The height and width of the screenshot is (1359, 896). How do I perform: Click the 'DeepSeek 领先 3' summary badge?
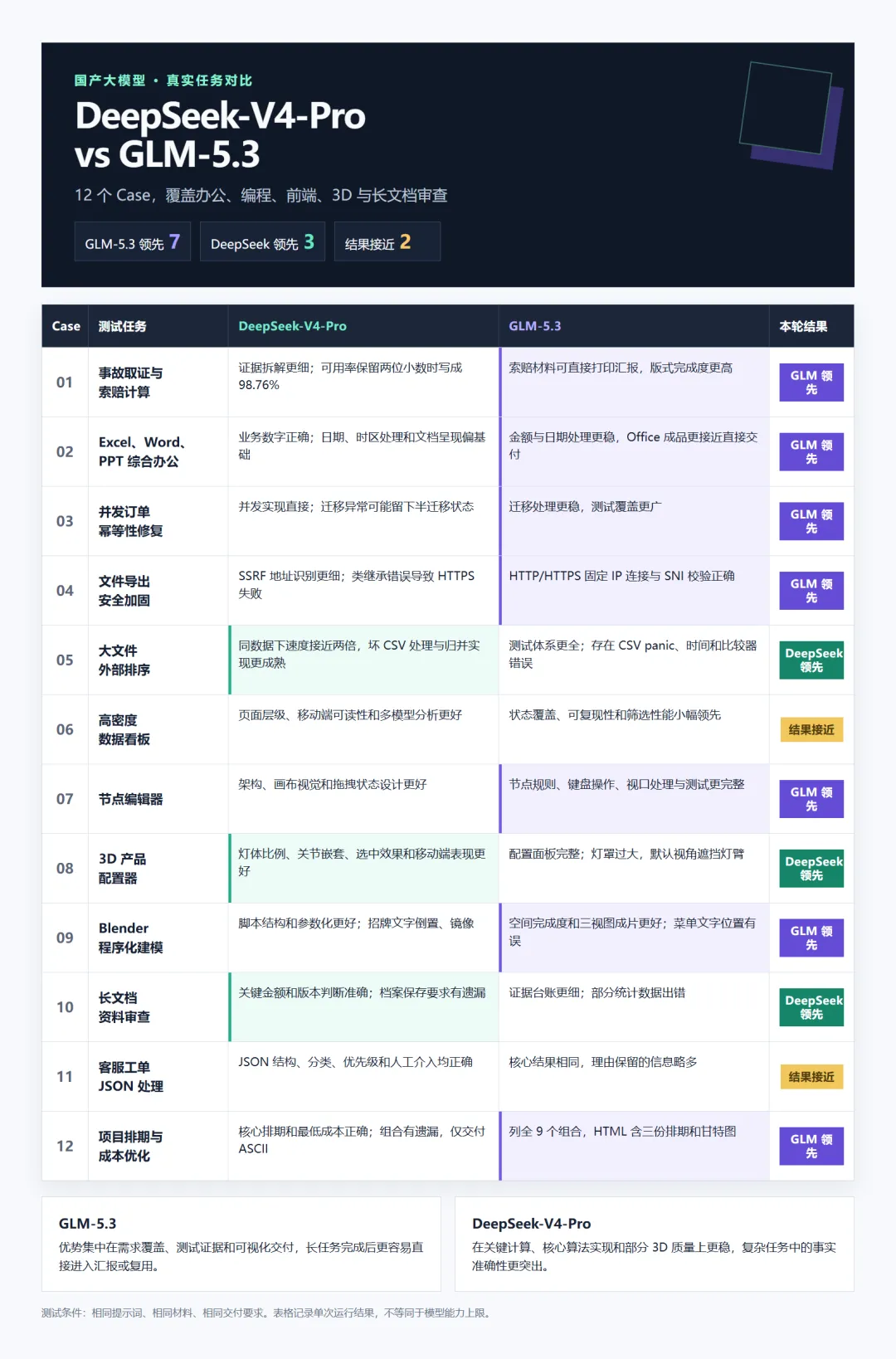coord(262,241)
